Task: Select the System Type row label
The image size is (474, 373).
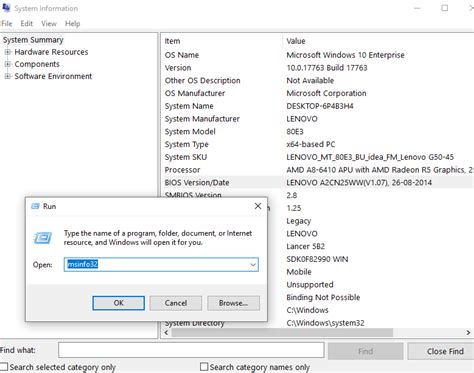Action: pos(187,144)
